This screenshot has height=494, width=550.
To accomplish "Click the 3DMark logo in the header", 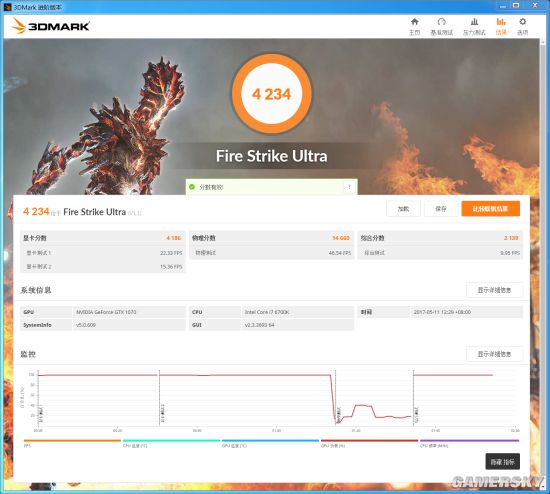I will (51, 26).
